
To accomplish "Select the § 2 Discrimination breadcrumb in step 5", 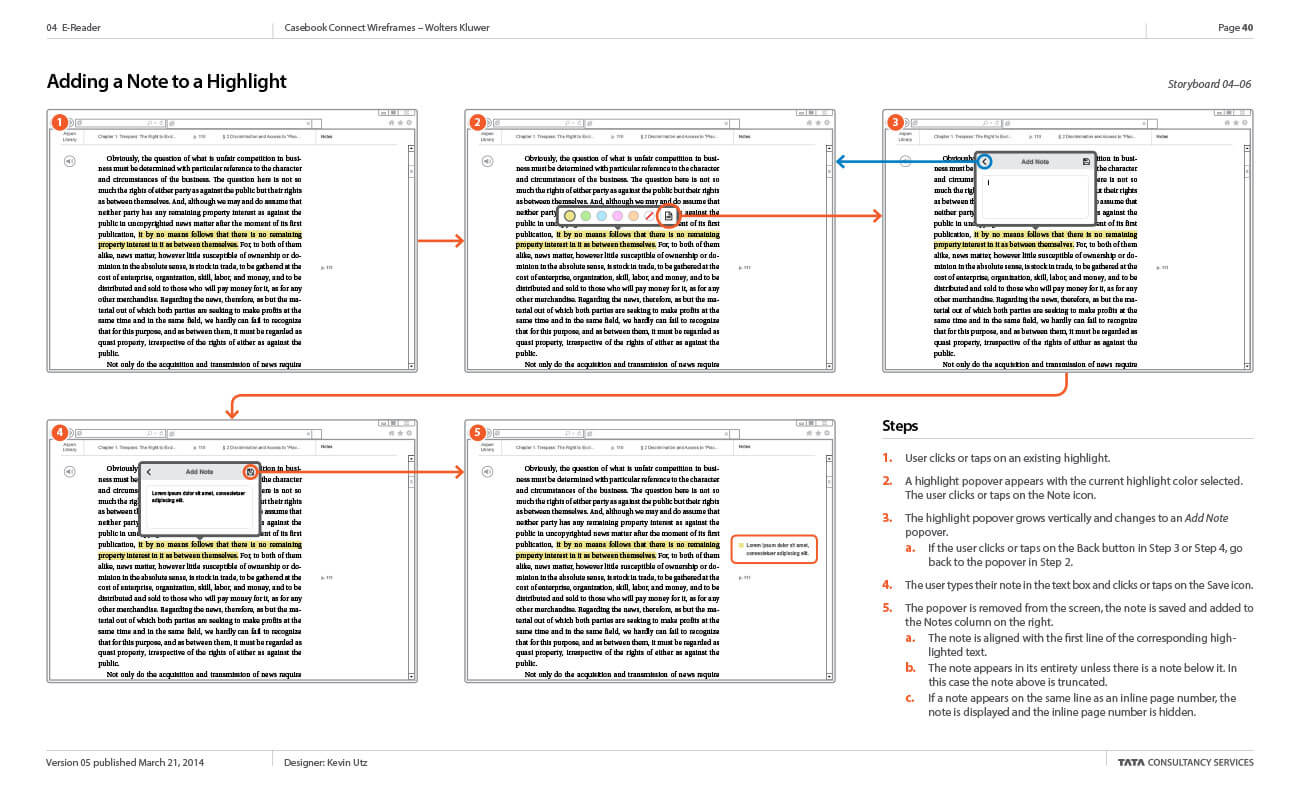I will point(677,446).
